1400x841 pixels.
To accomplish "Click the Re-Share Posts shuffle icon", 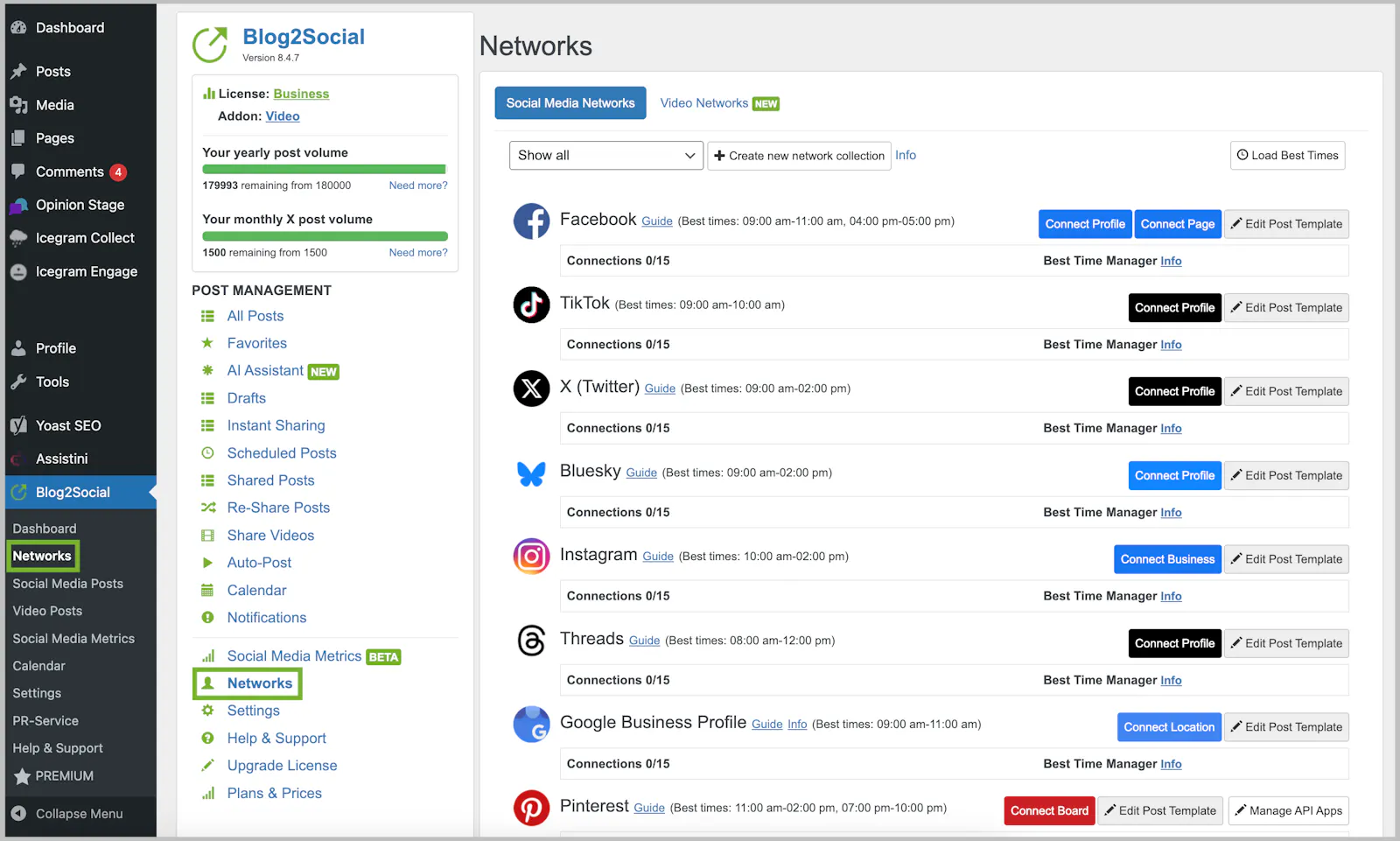I will 207,508.
